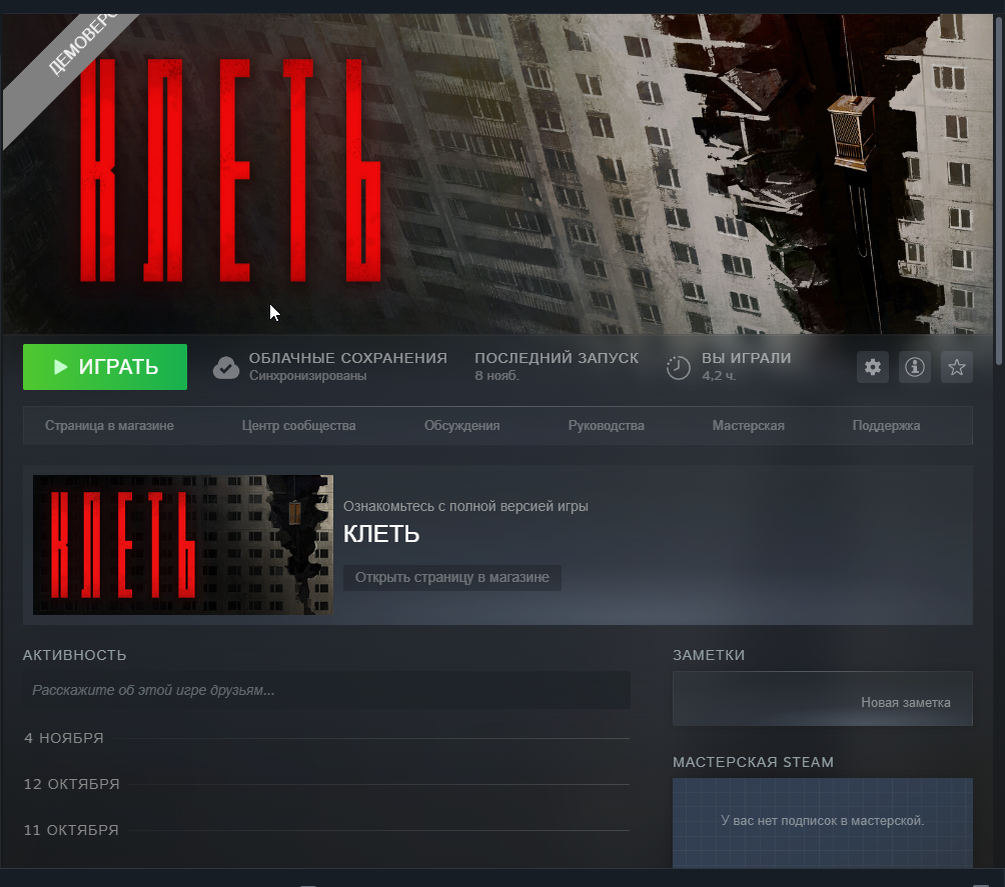Viewport: 1005px width, 887px height.
Task: Click Ознакомьтесь с полной версией игры text
Action: click(x=465, y=506)
